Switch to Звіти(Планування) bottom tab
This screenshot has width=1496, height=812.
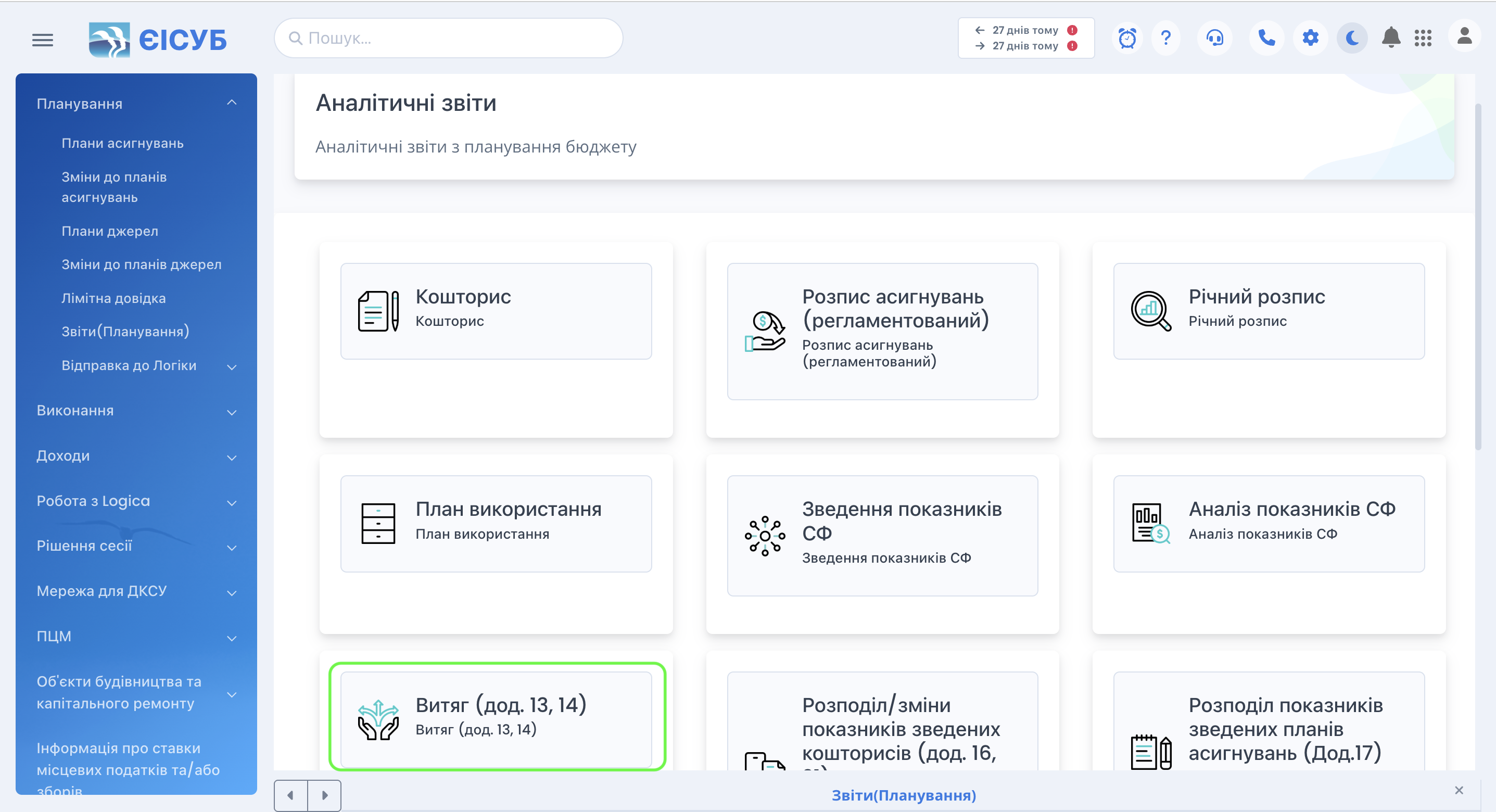tap(904, 795)
